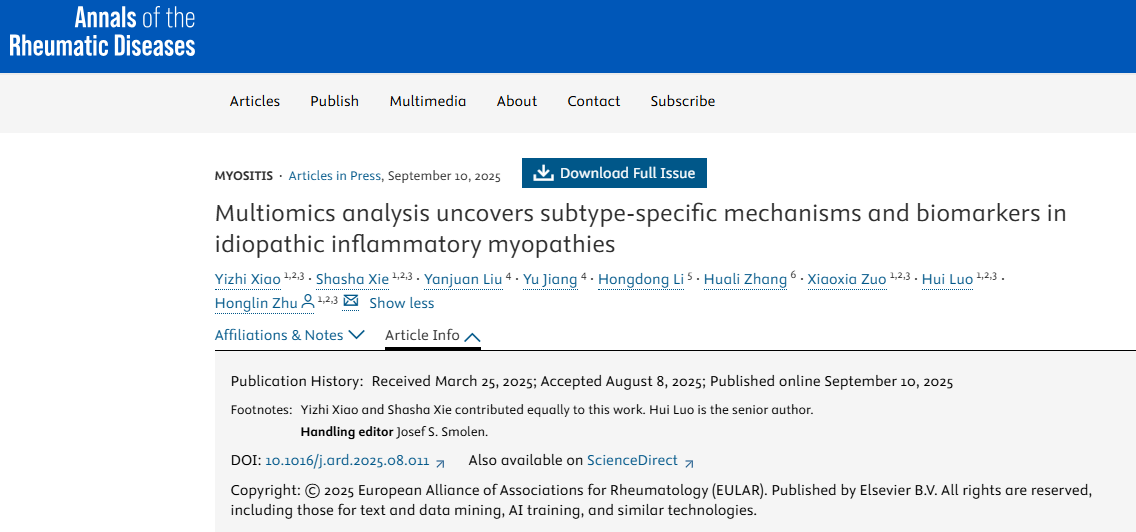
Task: Click the external-link arrow after ScienceDirect
Action: click(689, 462)
